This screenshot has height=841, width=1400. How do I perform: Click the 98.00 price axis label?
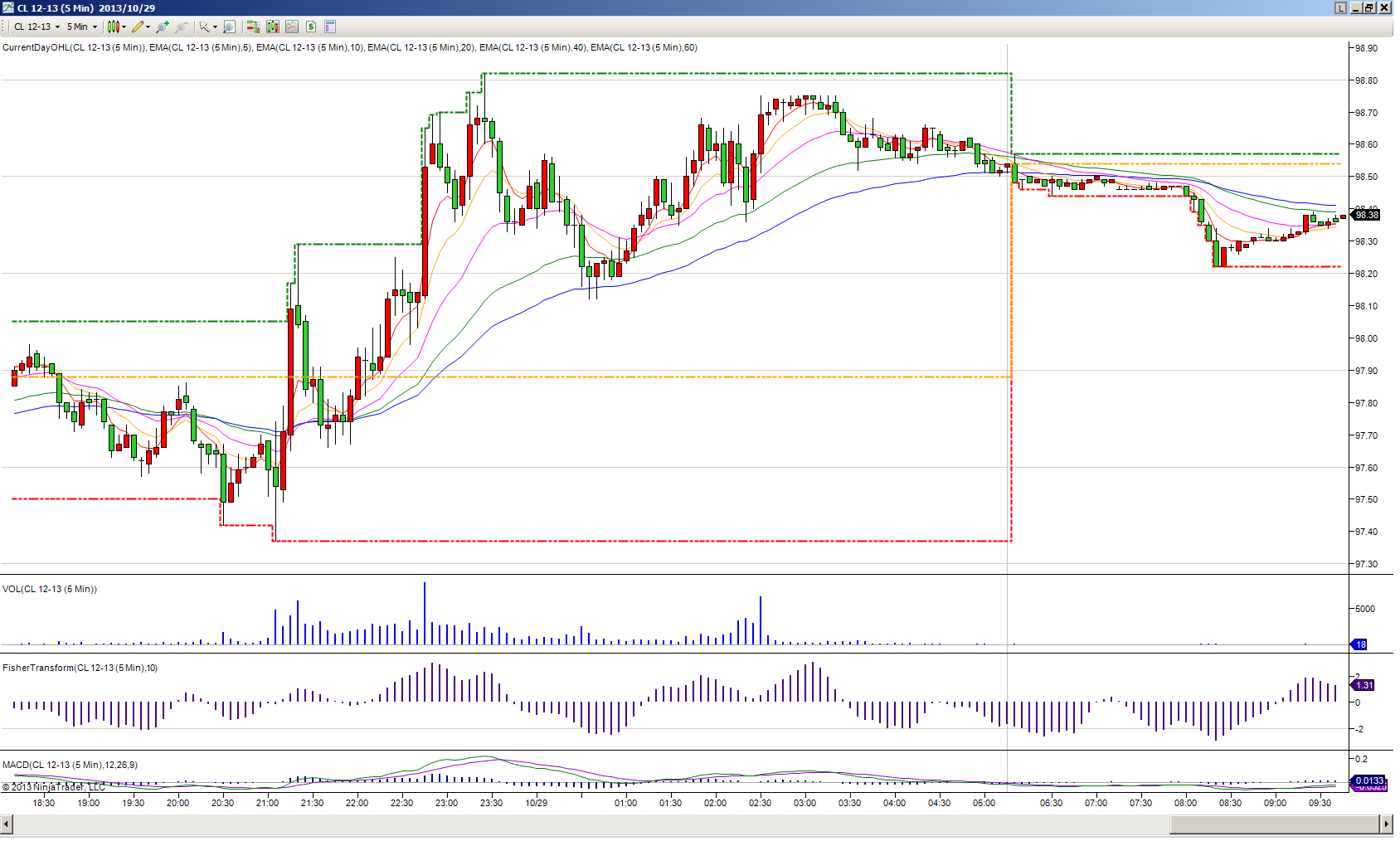pos(1366,338)
